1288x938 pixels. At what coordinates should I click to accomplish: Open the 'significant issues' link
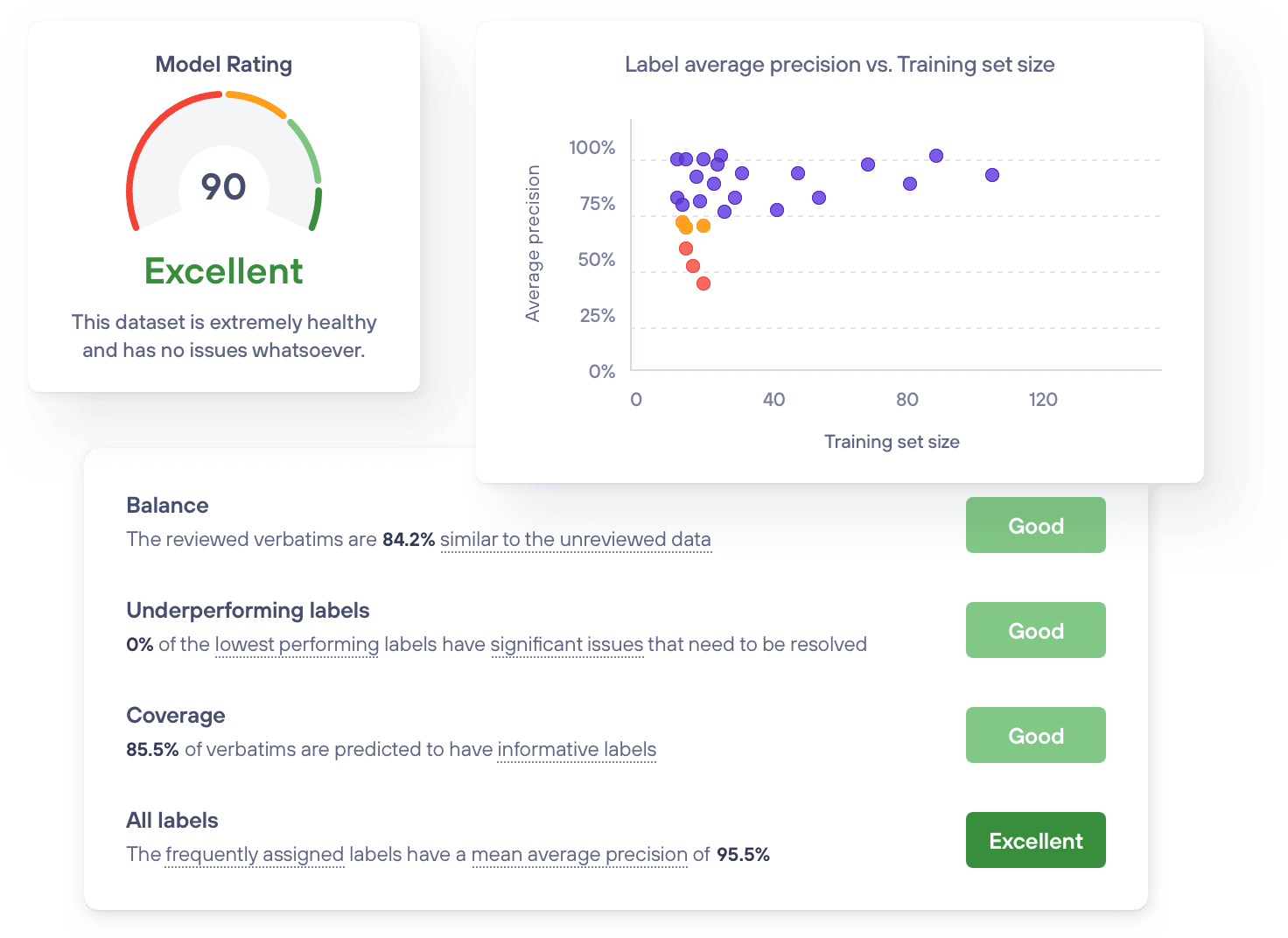(x=567, y=645)
